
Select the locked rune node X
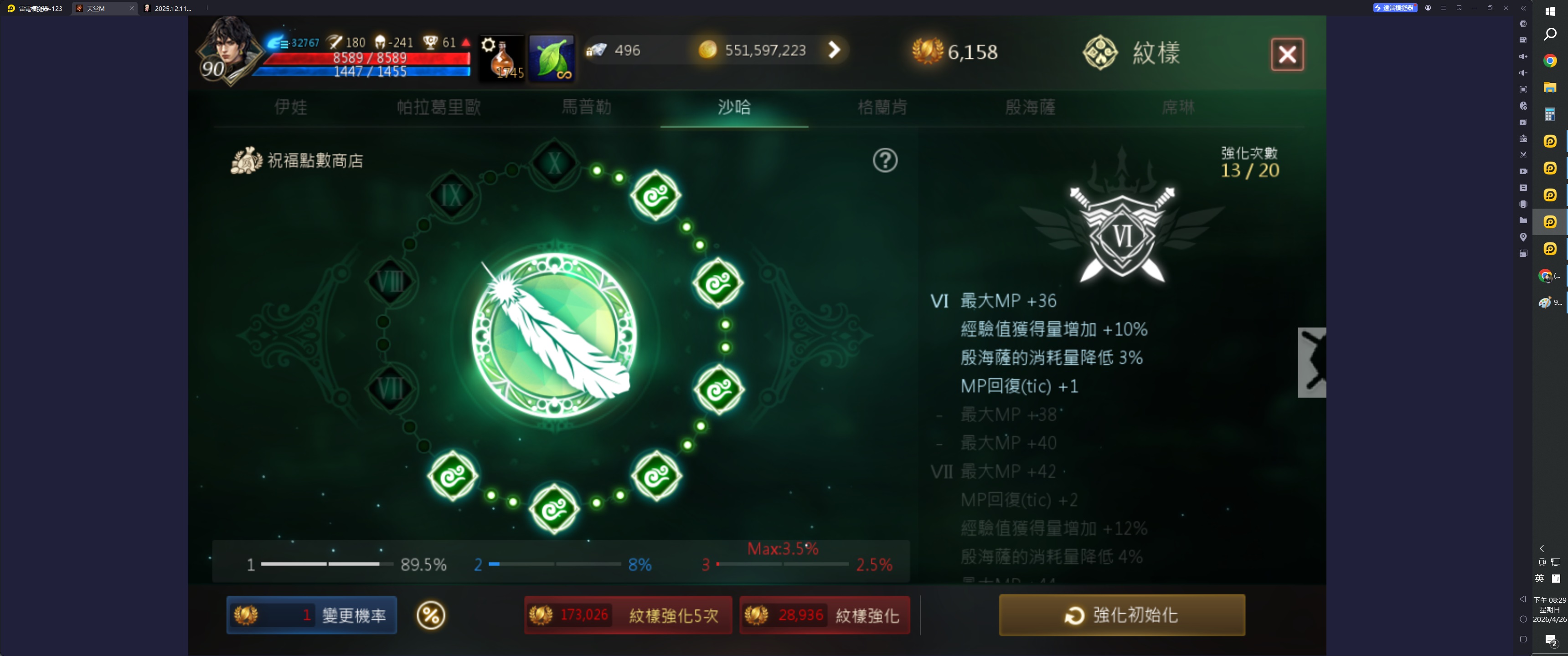pyautogui.click(x=554, y=163)
